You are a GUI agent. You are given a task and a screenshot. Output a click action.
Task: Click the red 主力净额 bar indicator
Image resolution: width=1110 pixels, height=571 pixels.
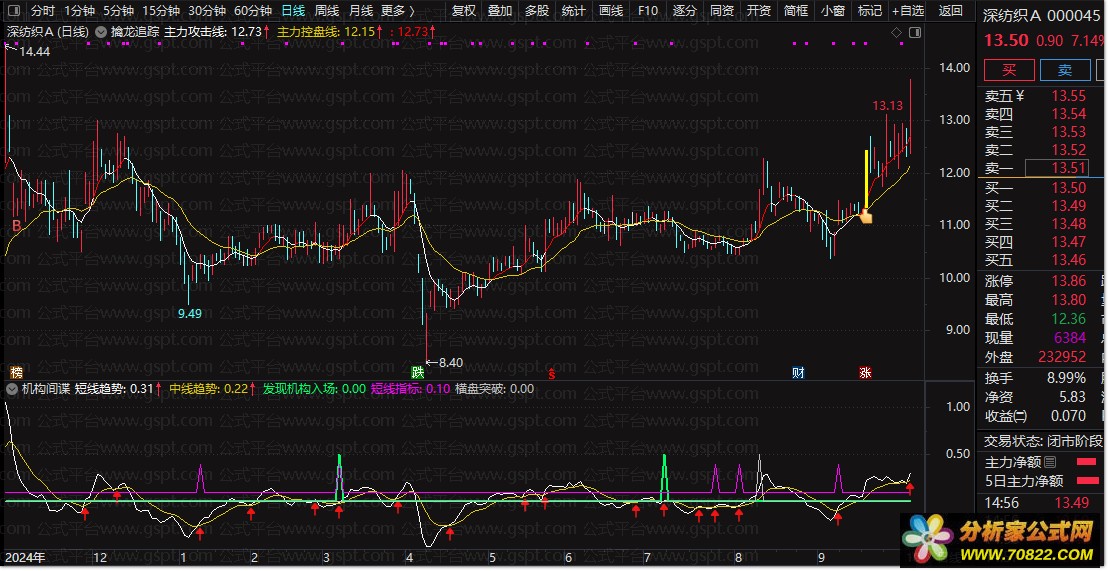(1086, 462)
